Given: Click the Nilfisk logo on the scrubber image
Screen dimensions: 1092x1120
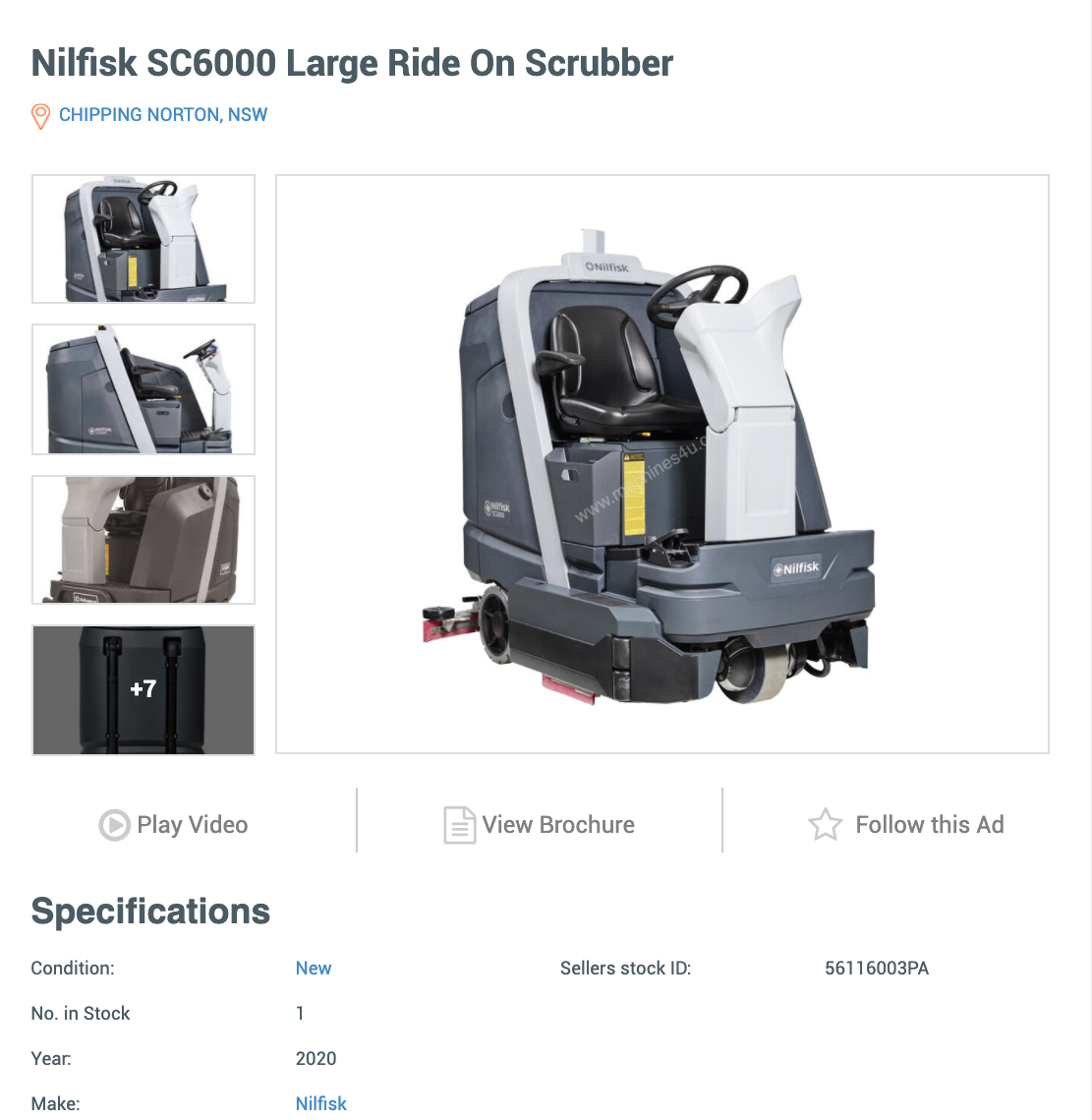Looking at the screenshot, I should pos(796,569).
